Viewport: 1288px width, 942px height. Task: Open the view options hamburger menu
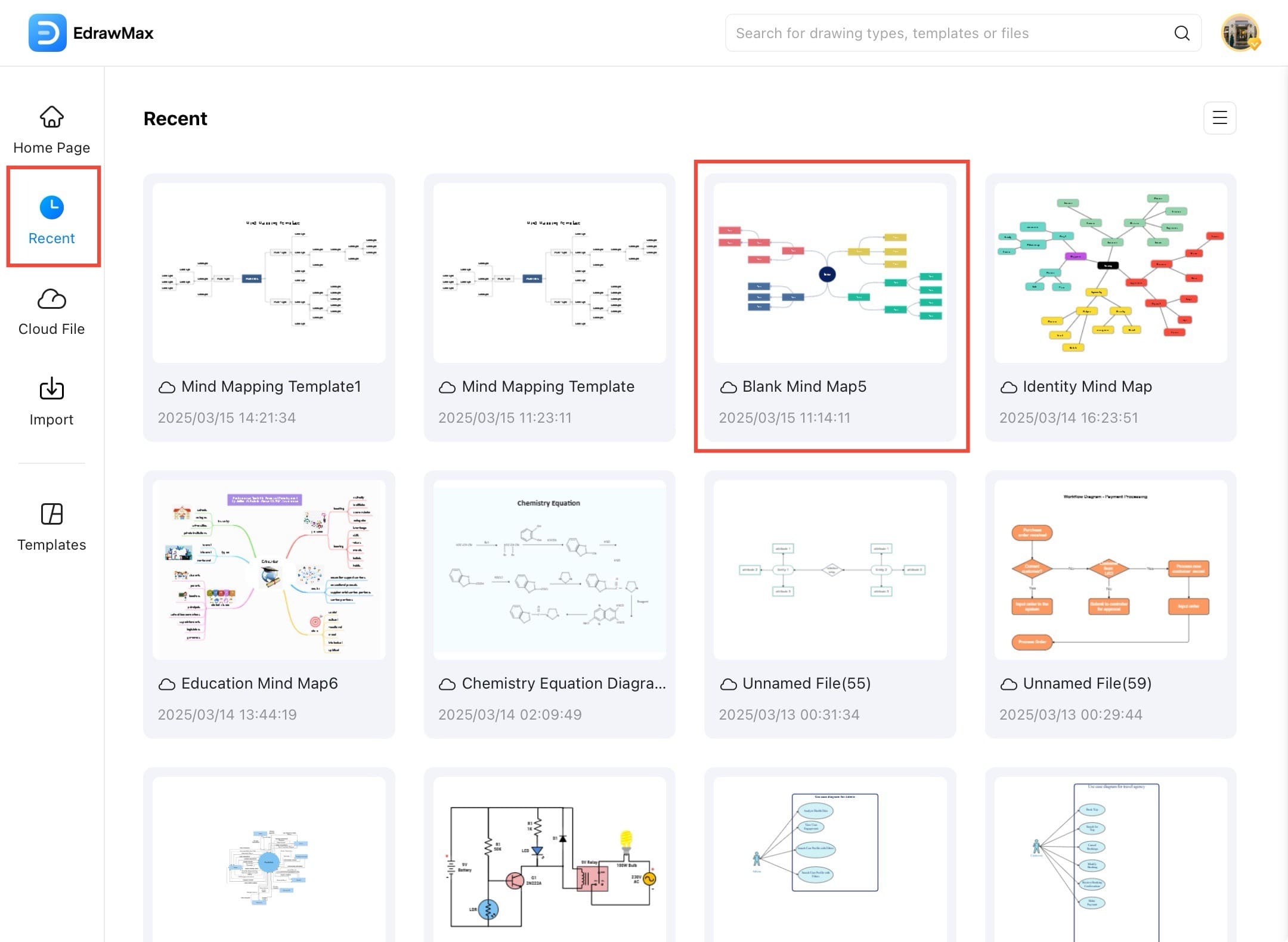[x=1219, y=118]
